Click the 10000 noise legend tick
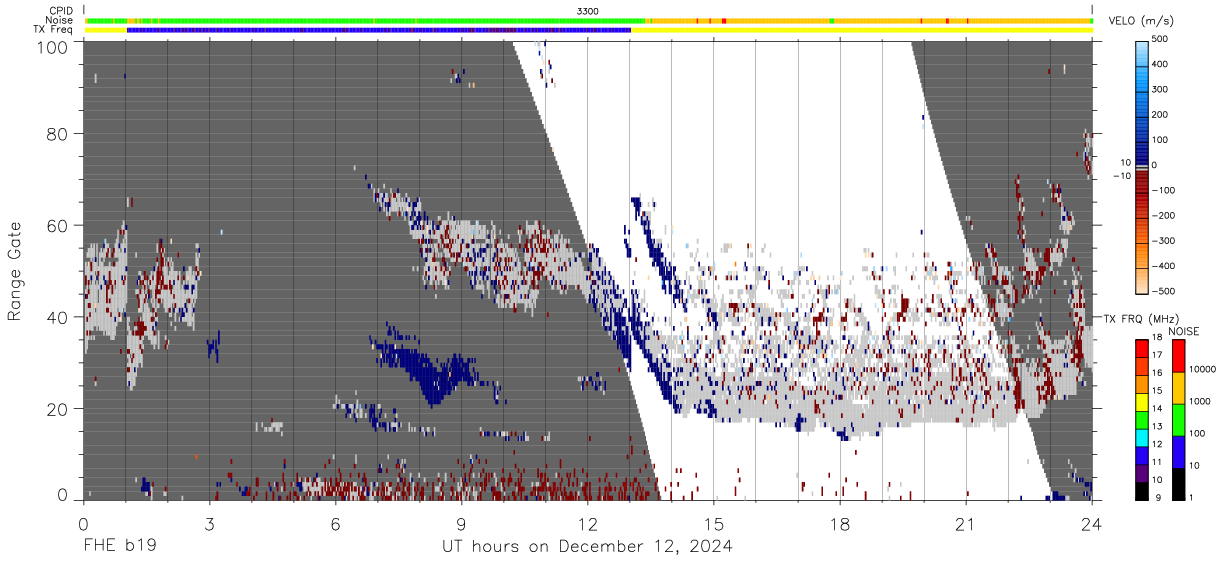Viewport: 1228px width, 567px height. (1202, 370)
